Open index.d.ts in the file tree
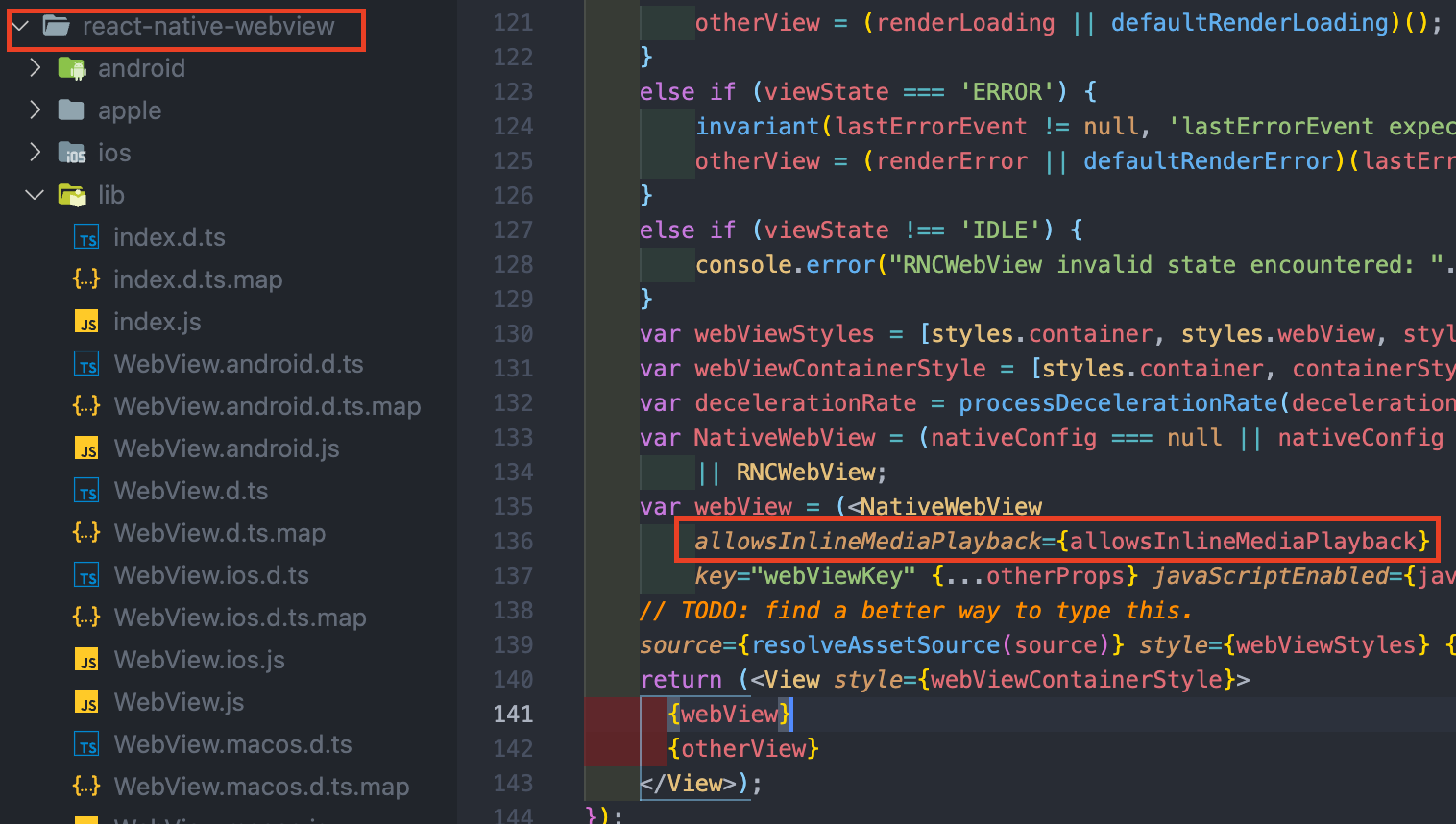This screenshot has width=1456, height=824. [169, 237]
